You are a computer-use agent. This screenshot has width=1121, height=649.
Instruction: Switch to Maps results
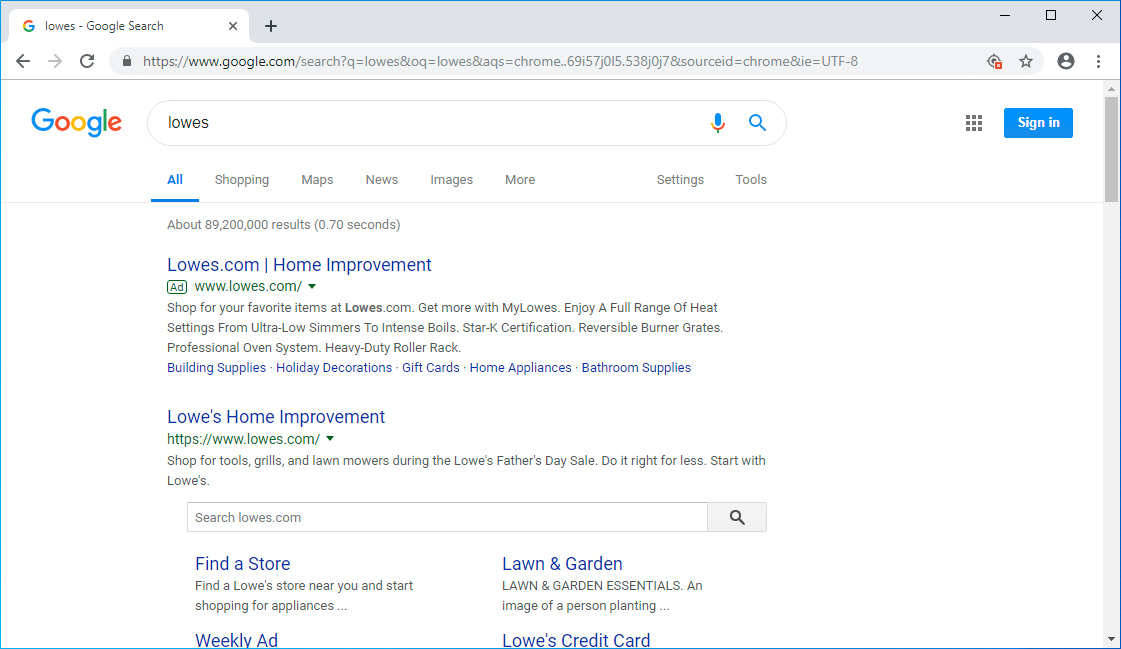point(317,180)
